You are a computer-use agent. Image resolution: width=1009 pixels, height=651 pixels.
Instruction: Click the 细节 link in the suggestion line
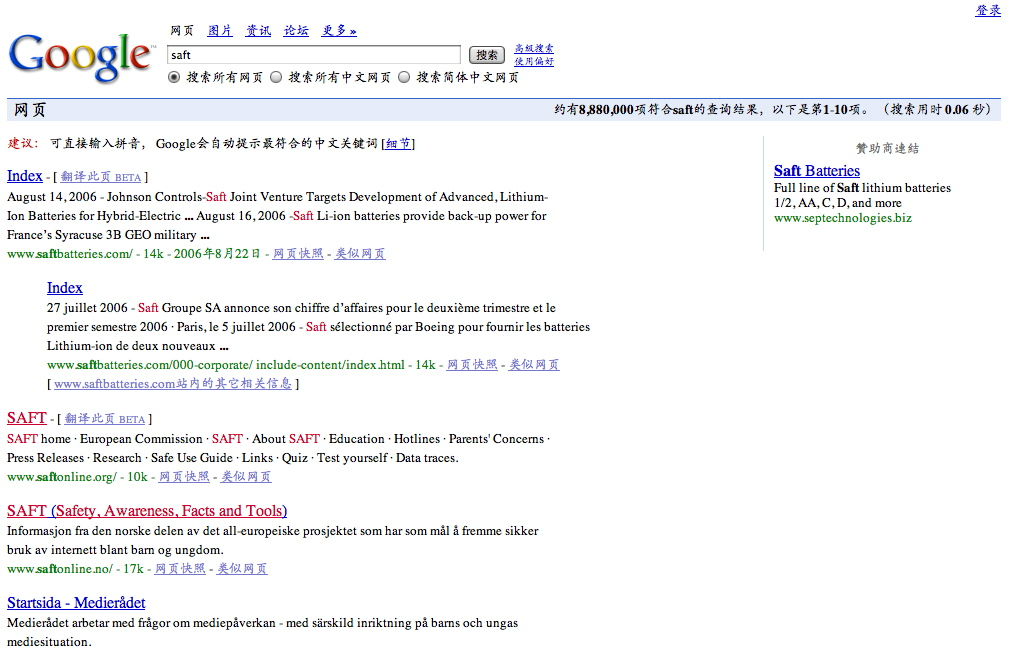point(398,143)
